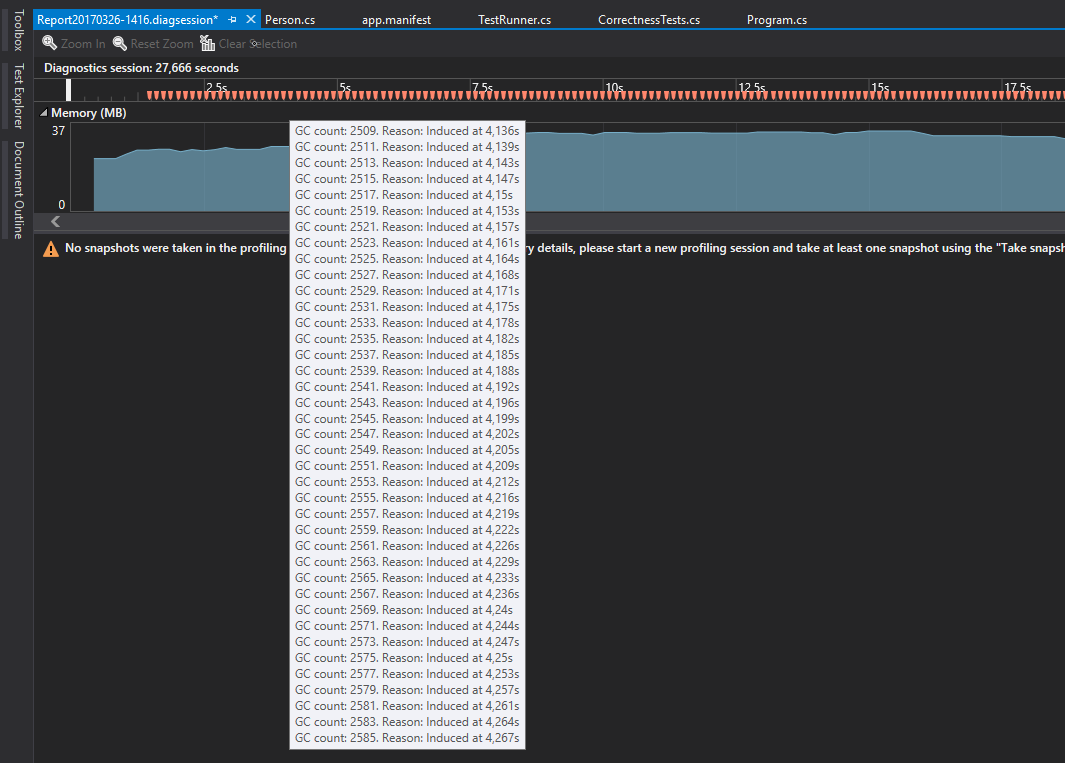Pin the Report20170326-1416.diagsession tab
The height and width of the screenshot is (763, 1065).
coord(232,20)
